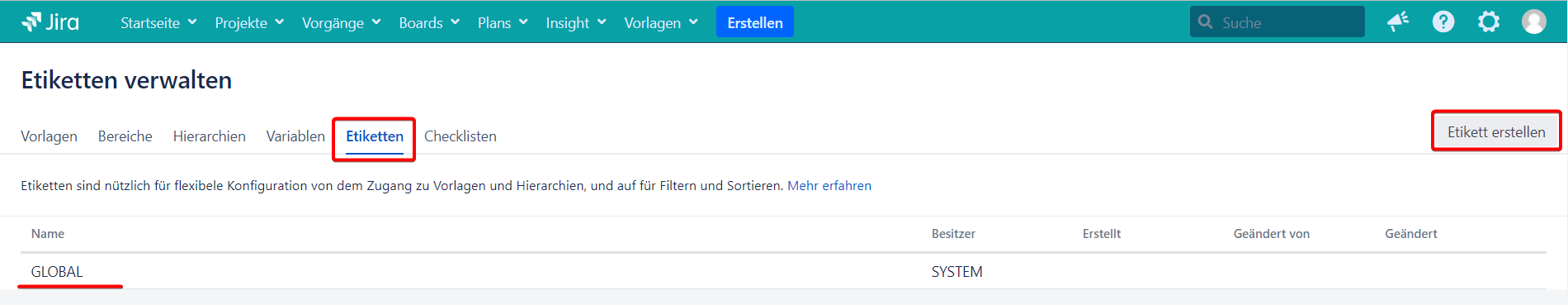Switch to the Bereiche tab
The image size is (1568, 305).
(125, 136)
